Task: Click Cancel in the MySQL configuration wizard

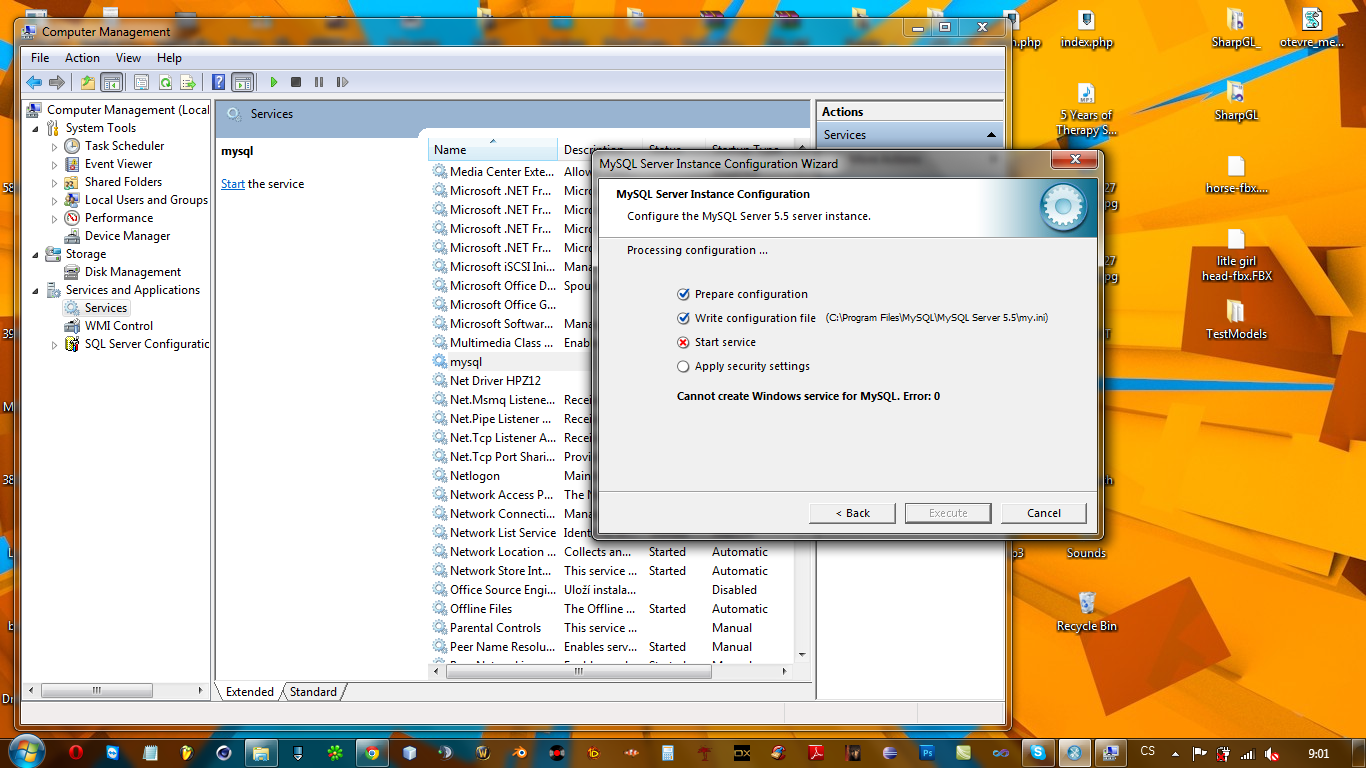Action: click(x=1044, y=513)
